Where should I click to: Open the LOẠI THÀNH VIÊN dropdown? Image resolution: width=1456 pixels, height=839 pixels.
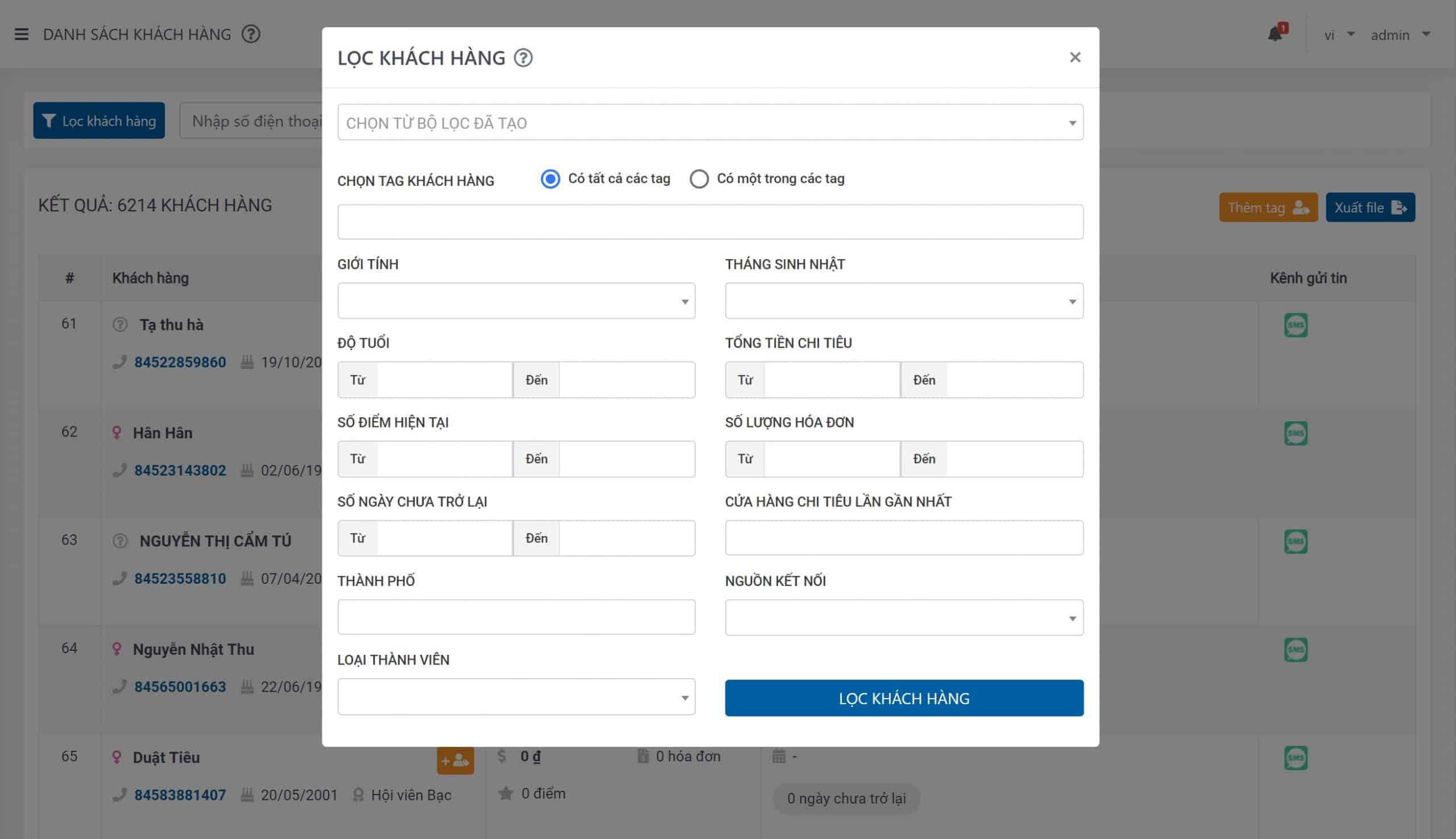[516, 697]
